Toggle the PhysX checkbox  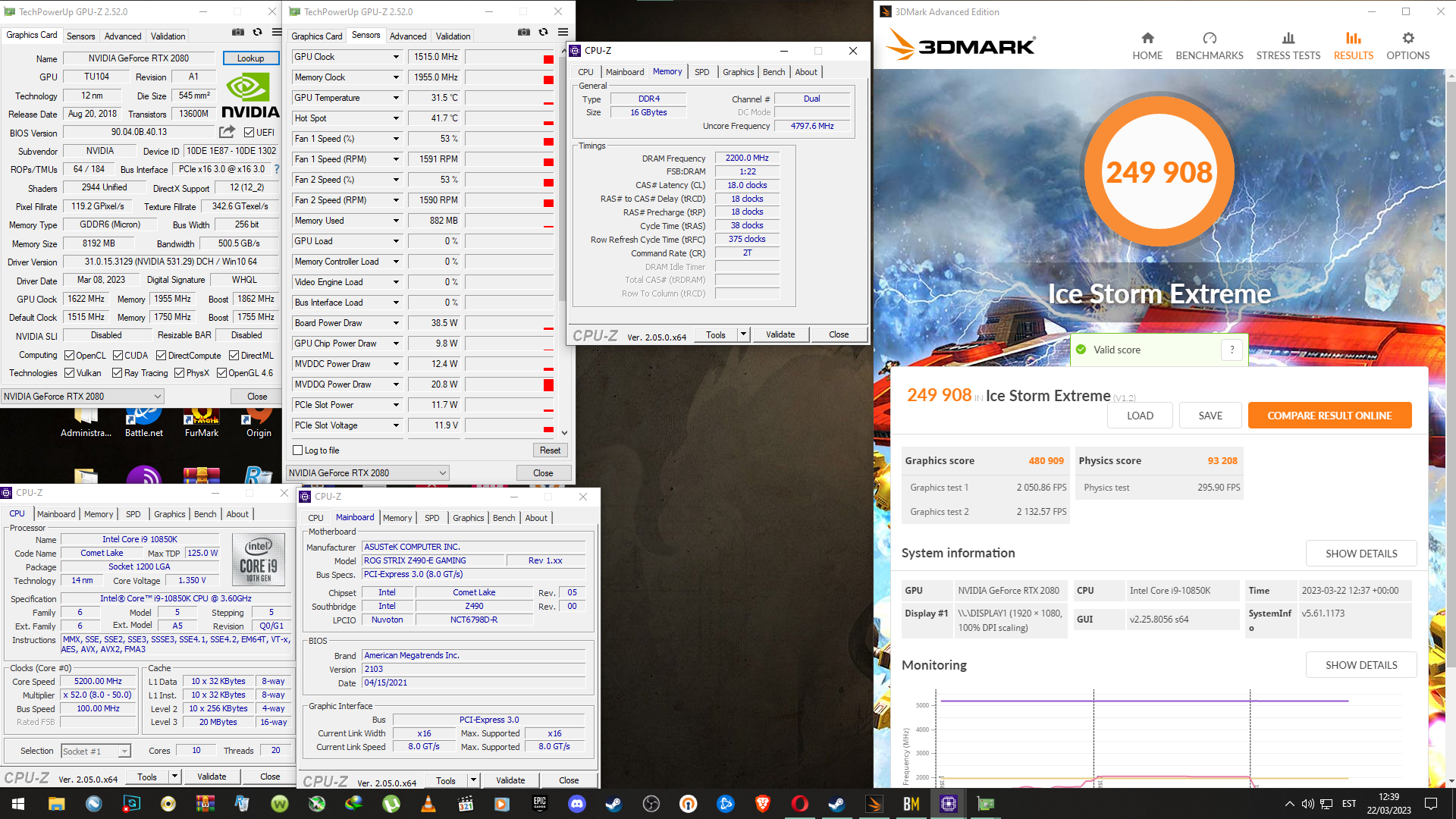click(x=179, y=373)
